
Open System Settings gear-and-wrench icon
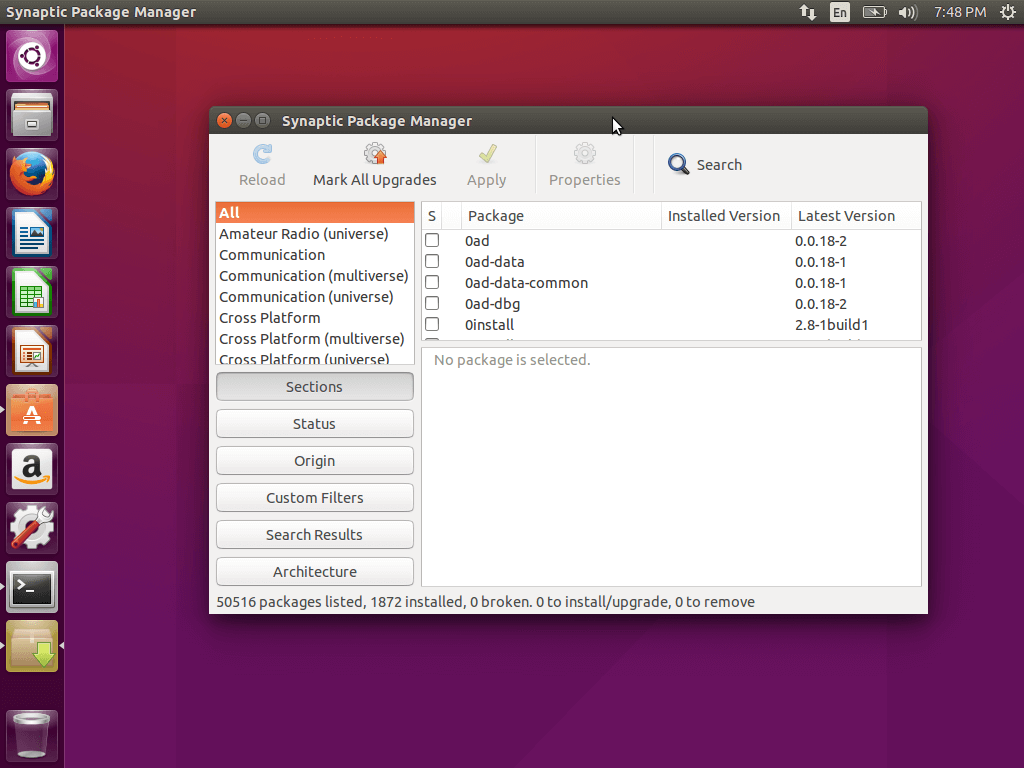[x=32, y=528]
